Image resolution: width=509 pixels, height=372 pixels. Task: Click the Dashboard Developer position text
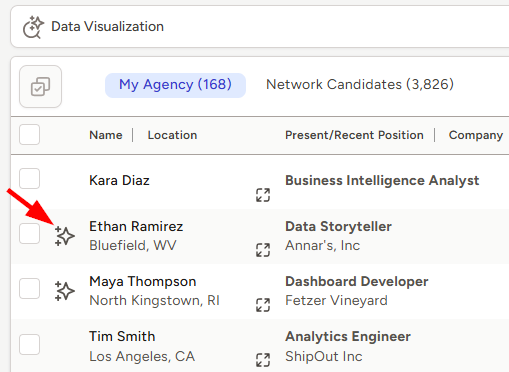click(357, 282)
